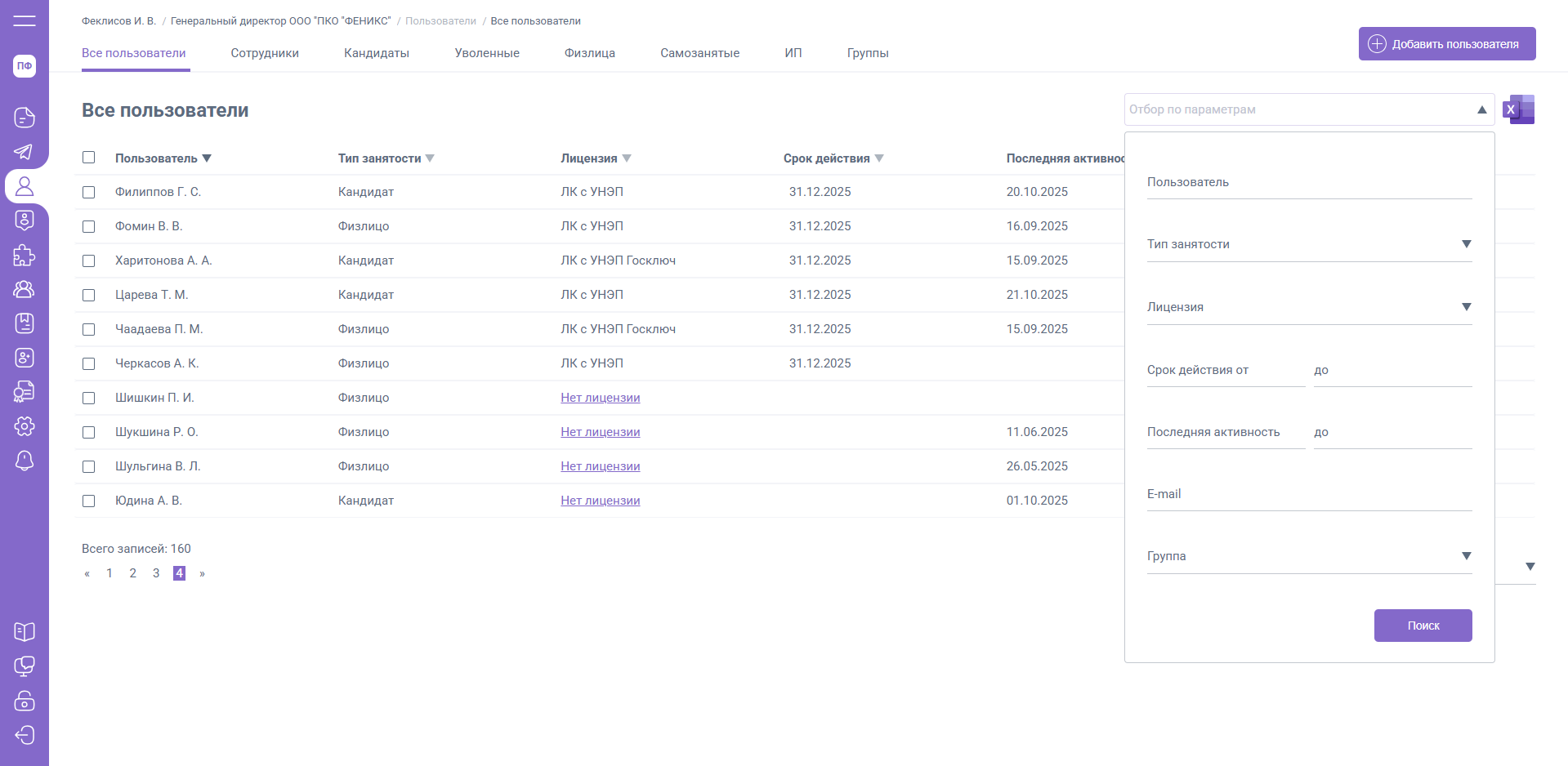The image size is (1568, 766).
Task: Select the checkbox next to Царева Т. М.
Action: (89, 295)
